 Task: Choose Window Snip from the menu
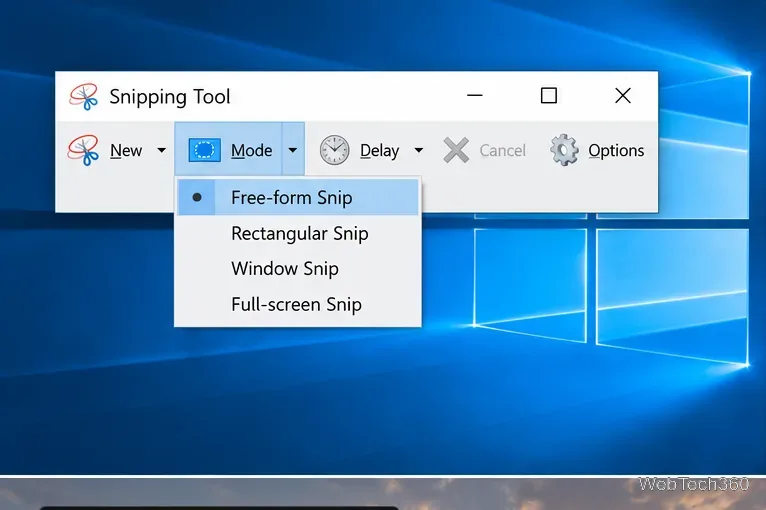click(298, 269)
